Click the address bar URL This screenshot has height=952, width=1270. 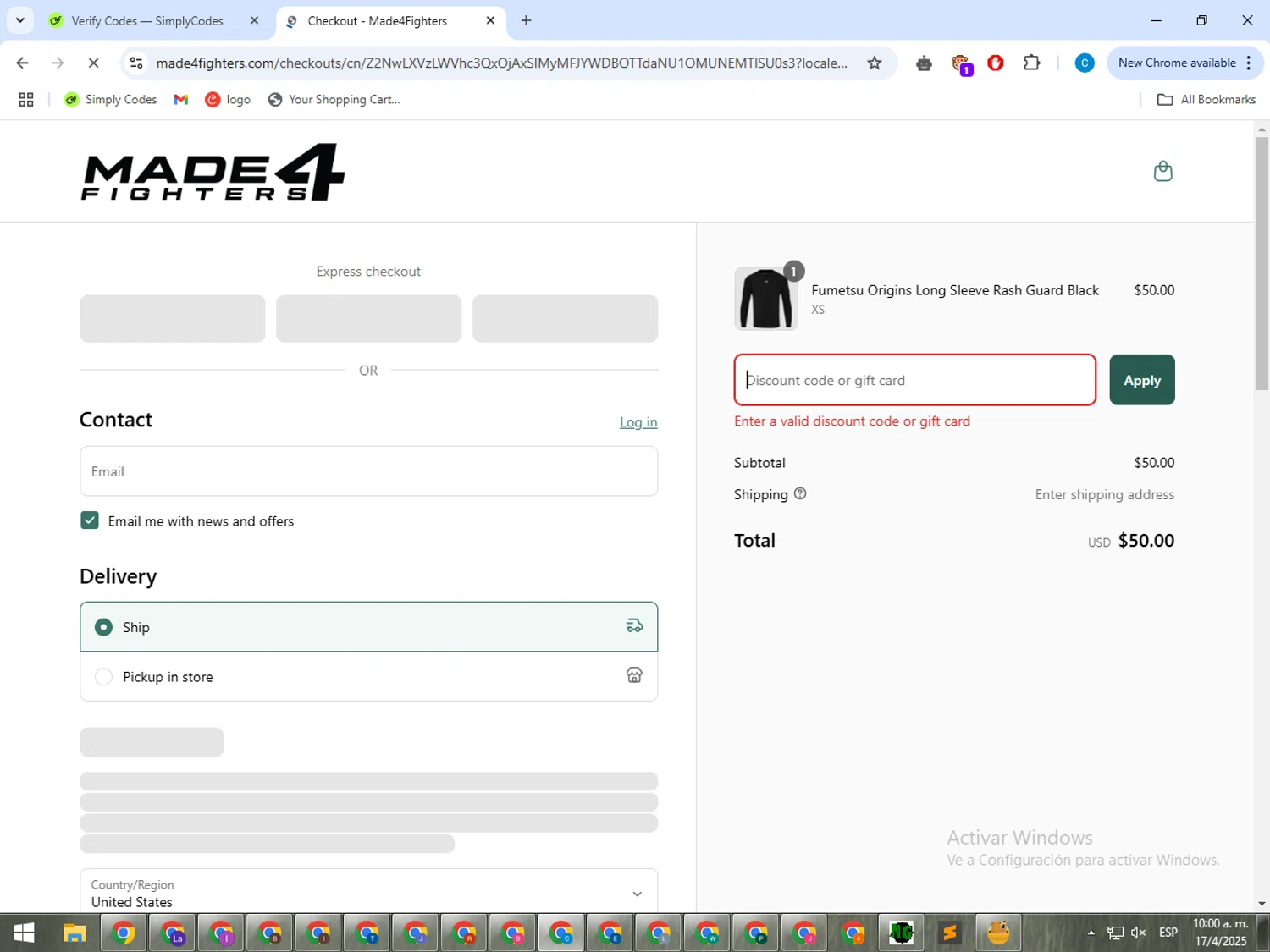[x=502, y=63]
